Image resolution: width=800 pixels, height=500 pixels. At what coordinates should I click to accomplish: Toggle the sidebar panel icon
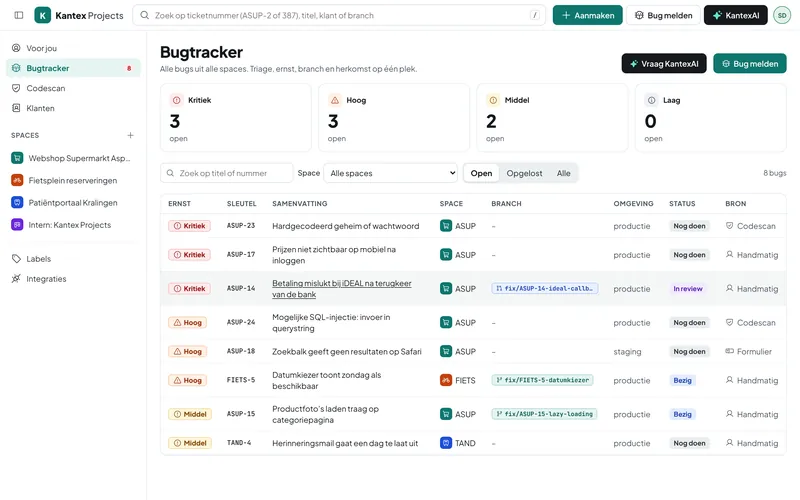(x=19, y=15)
